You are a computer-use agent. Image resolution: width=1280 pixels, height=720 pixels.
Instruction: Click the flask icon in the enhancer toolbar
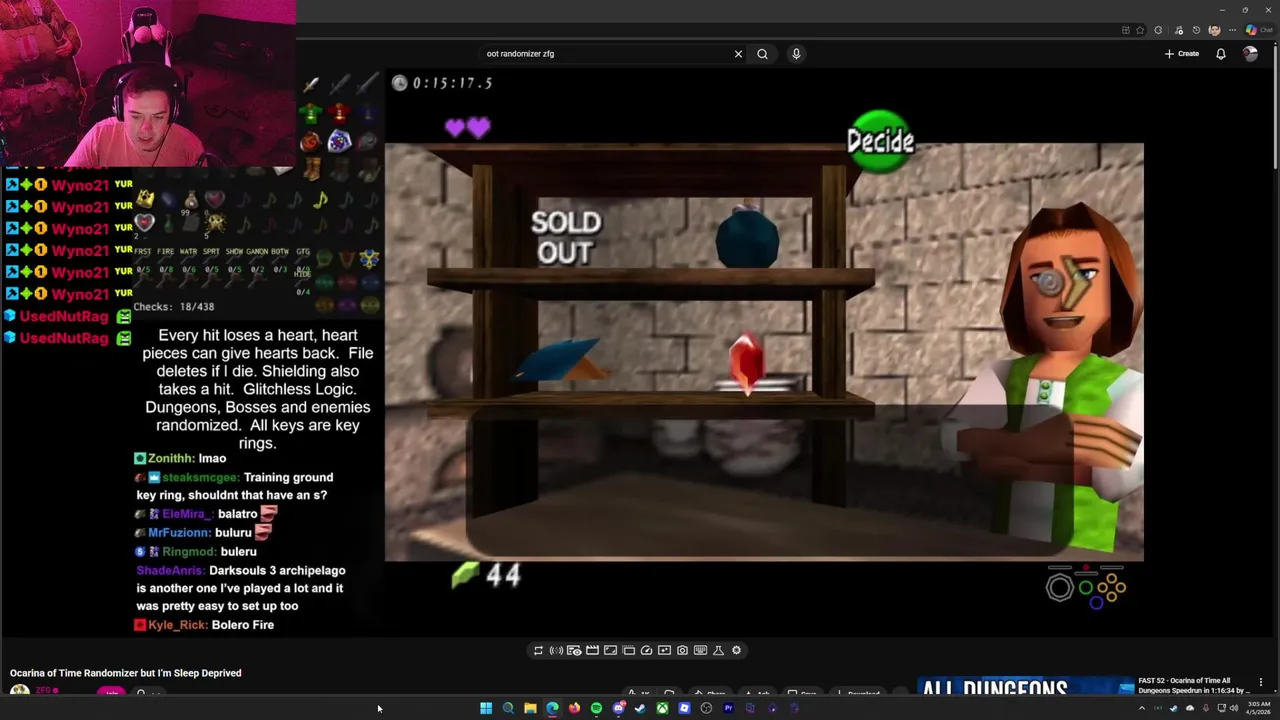718,650
